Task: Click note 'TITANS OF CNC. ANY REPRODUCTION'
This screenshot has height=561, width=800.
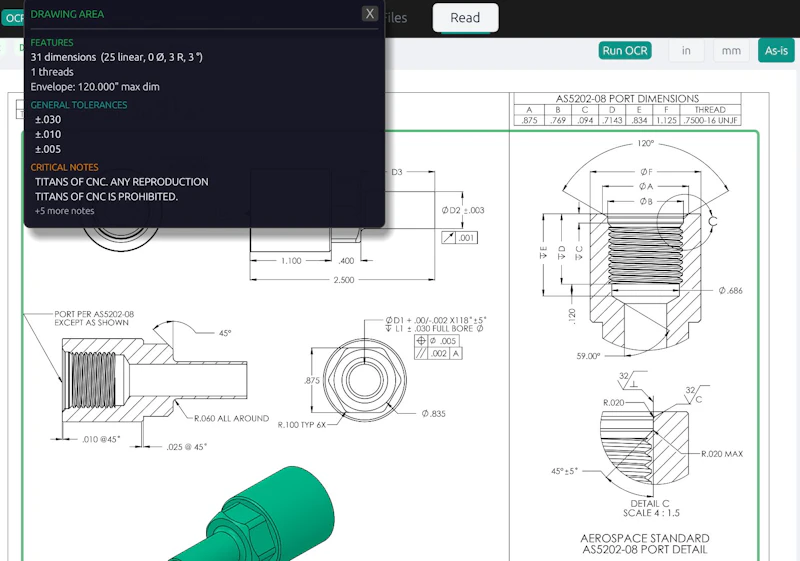Action: click(121, 182)
